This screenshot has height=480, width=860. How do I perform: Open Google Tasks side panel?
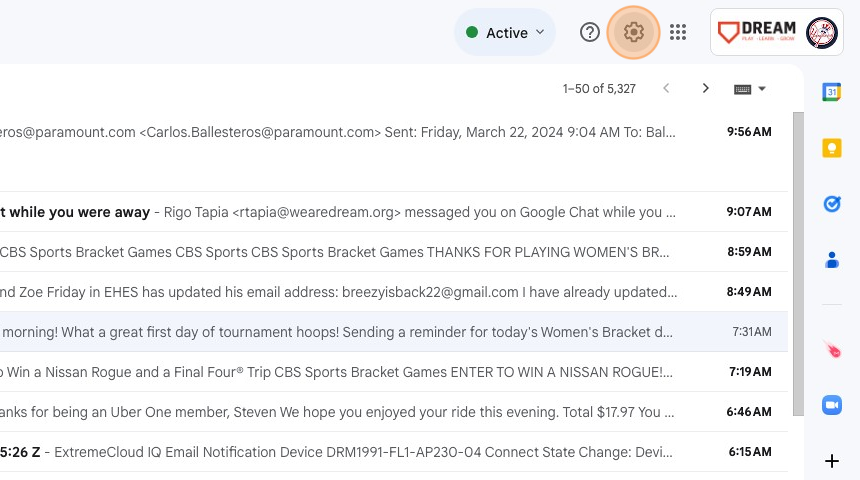[x=831, y=204]
